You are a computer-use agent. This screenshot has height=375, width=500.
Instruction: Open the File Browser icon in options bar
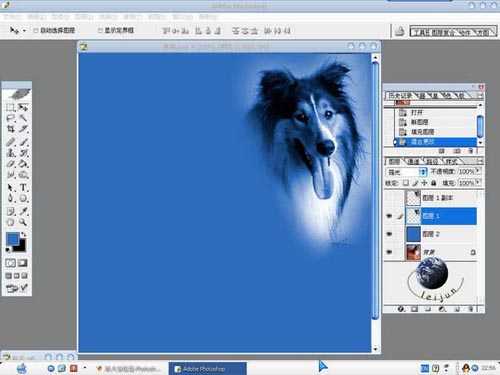pos(400,32)
